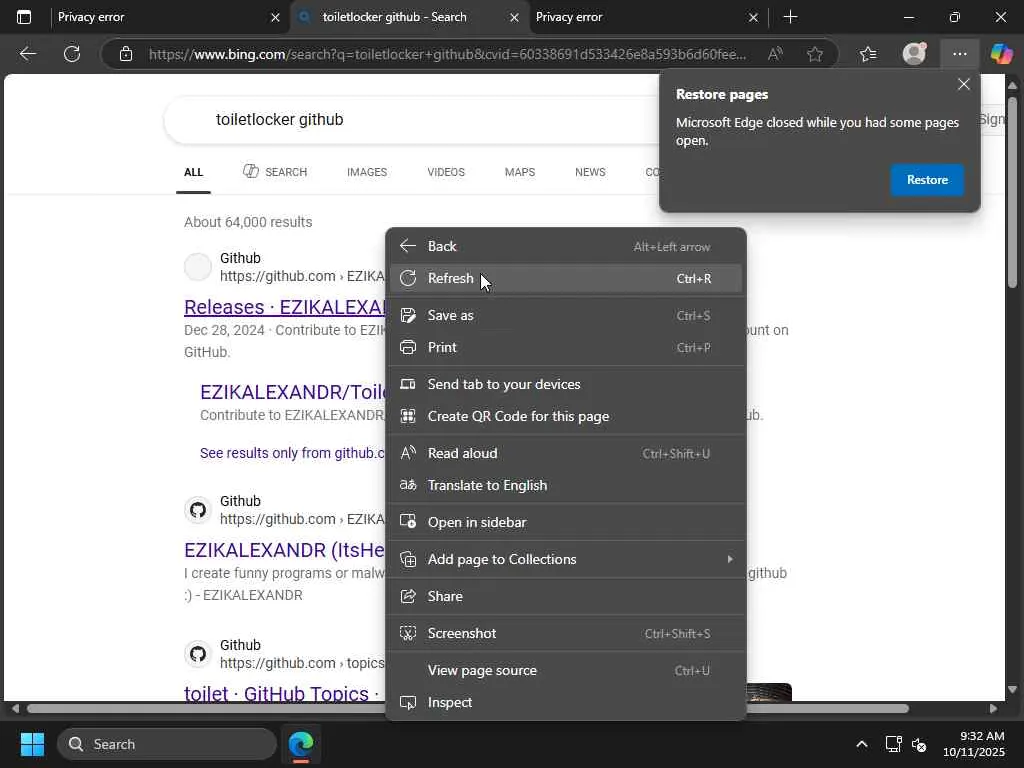1024x768 pixels.
Task: Select the MAPS search tab
Action: 520,172
